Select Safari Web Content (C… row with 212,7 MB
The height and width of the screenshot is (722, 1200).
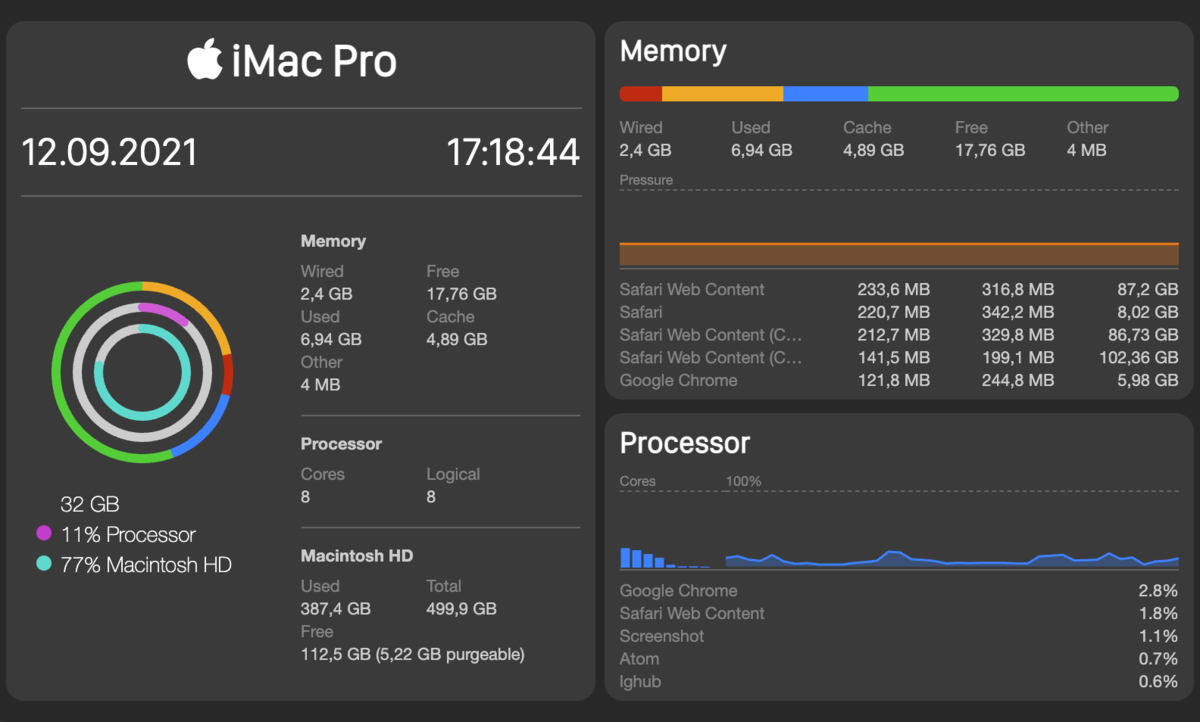[x=899, y=335]
